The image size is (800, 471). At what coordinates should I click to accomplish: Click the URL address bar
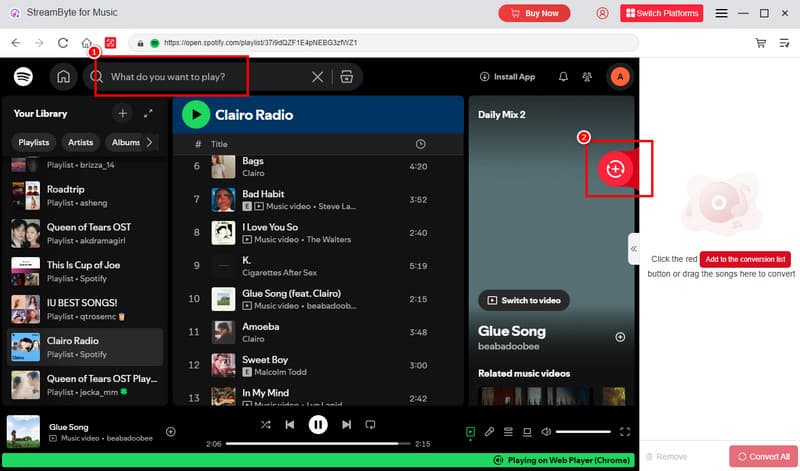click(383, 43)
